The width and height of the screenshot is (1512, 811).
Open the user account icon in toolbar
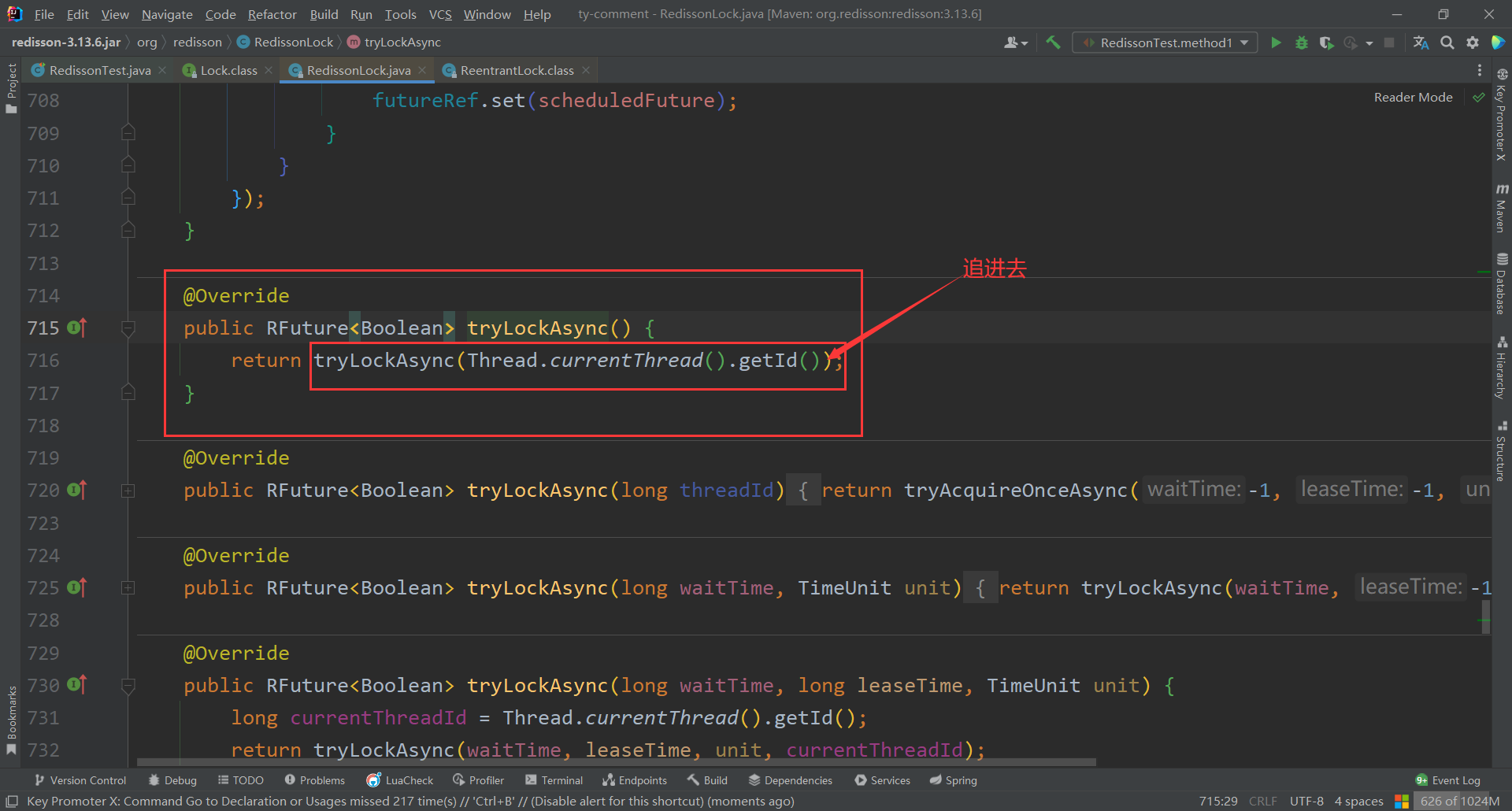[x=1016, y=43]
